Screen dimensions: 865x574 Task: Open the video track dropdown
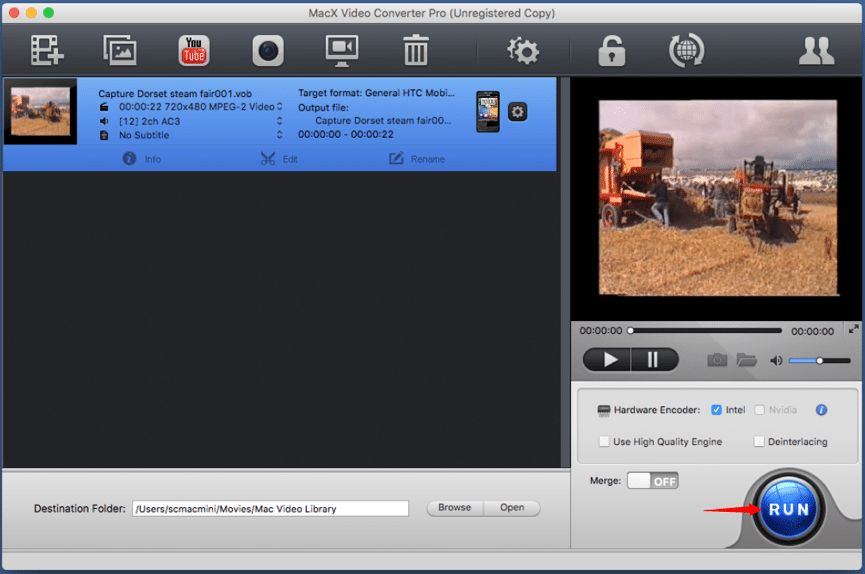pyautogui.click(x=280, y=107)
